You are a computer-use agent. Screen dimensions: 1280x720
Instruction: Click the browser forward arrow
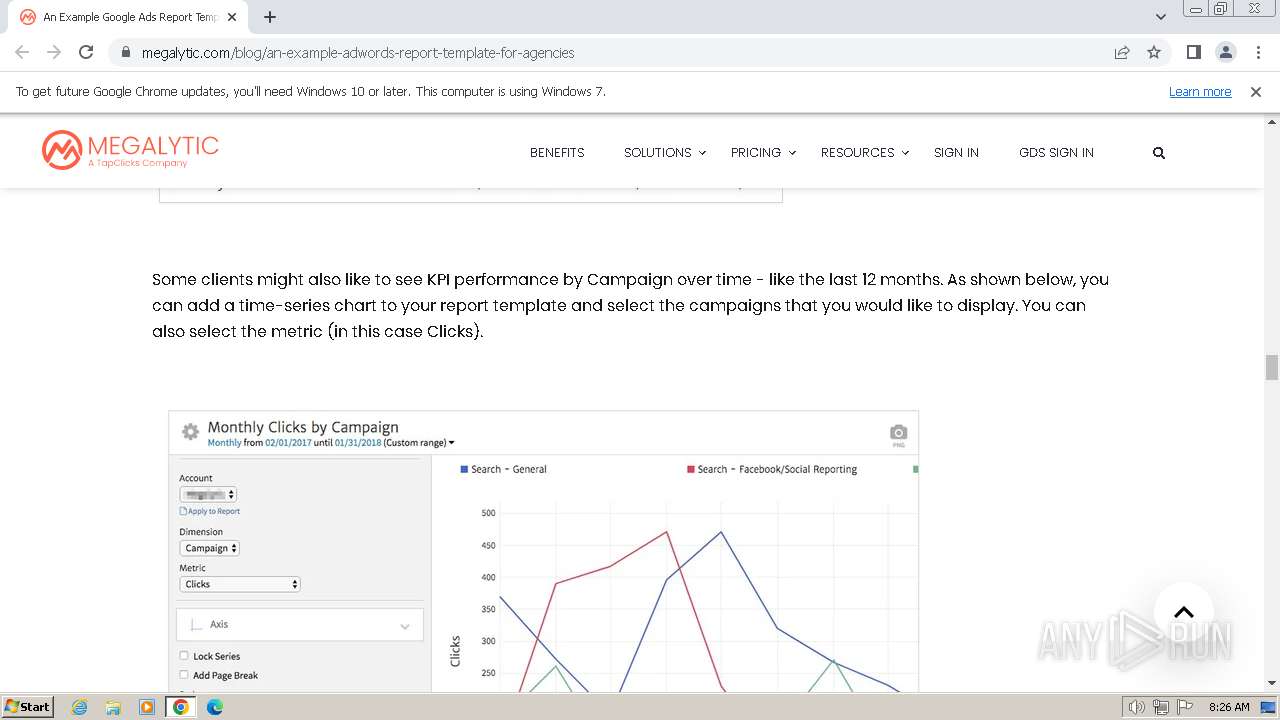(54, 52)
